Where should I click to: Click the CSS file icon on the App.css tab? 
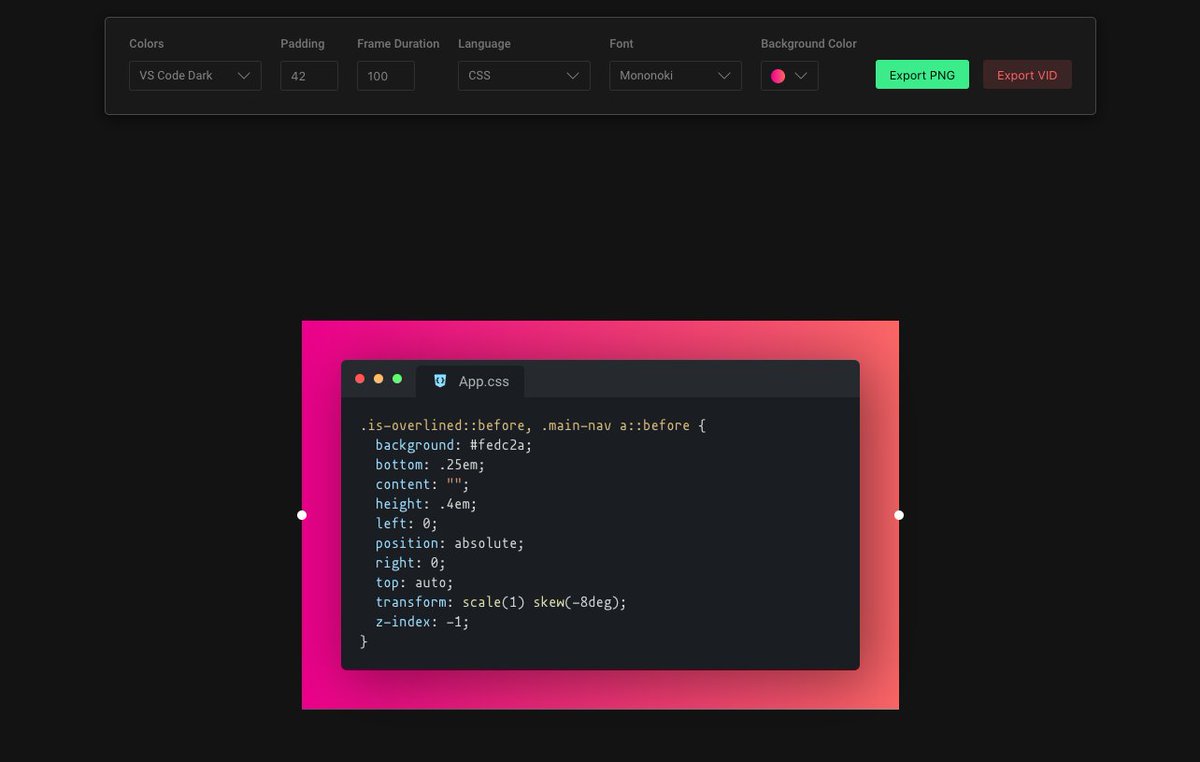[440, 381]
